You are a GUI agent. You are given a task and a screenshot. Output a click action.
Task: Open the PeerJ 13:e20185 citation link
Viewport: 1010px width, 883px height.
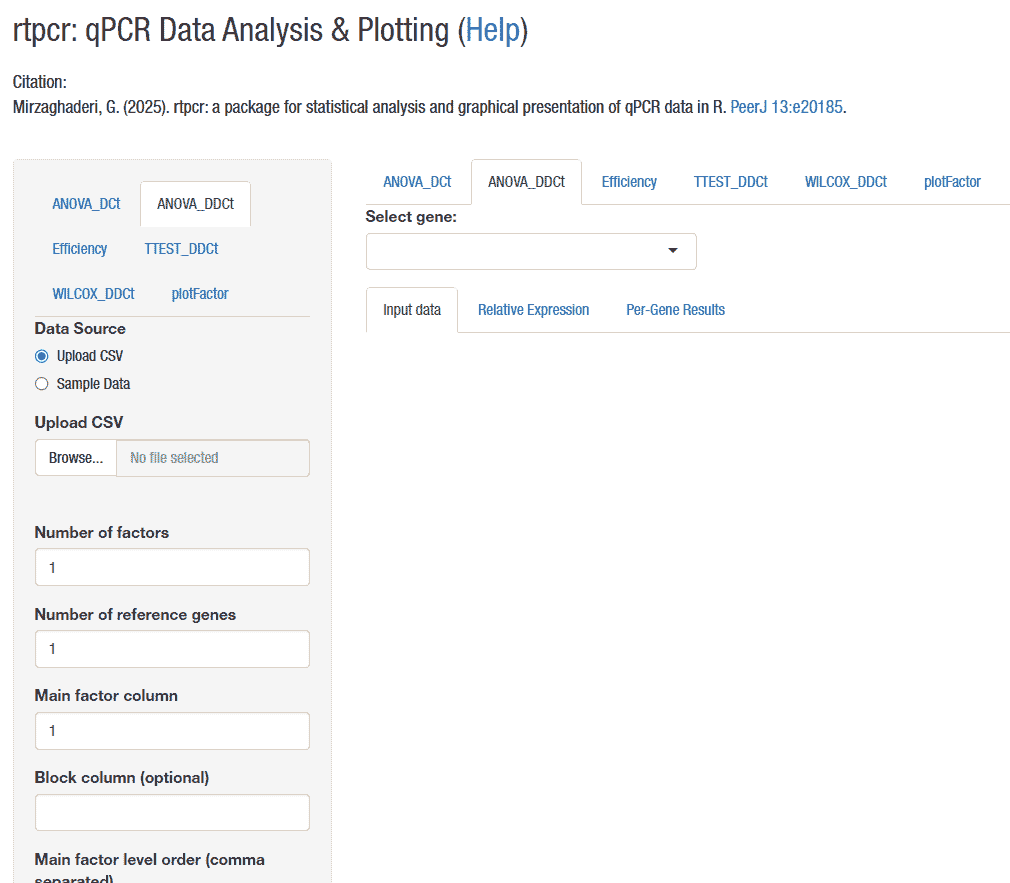[x=788, y=107]
